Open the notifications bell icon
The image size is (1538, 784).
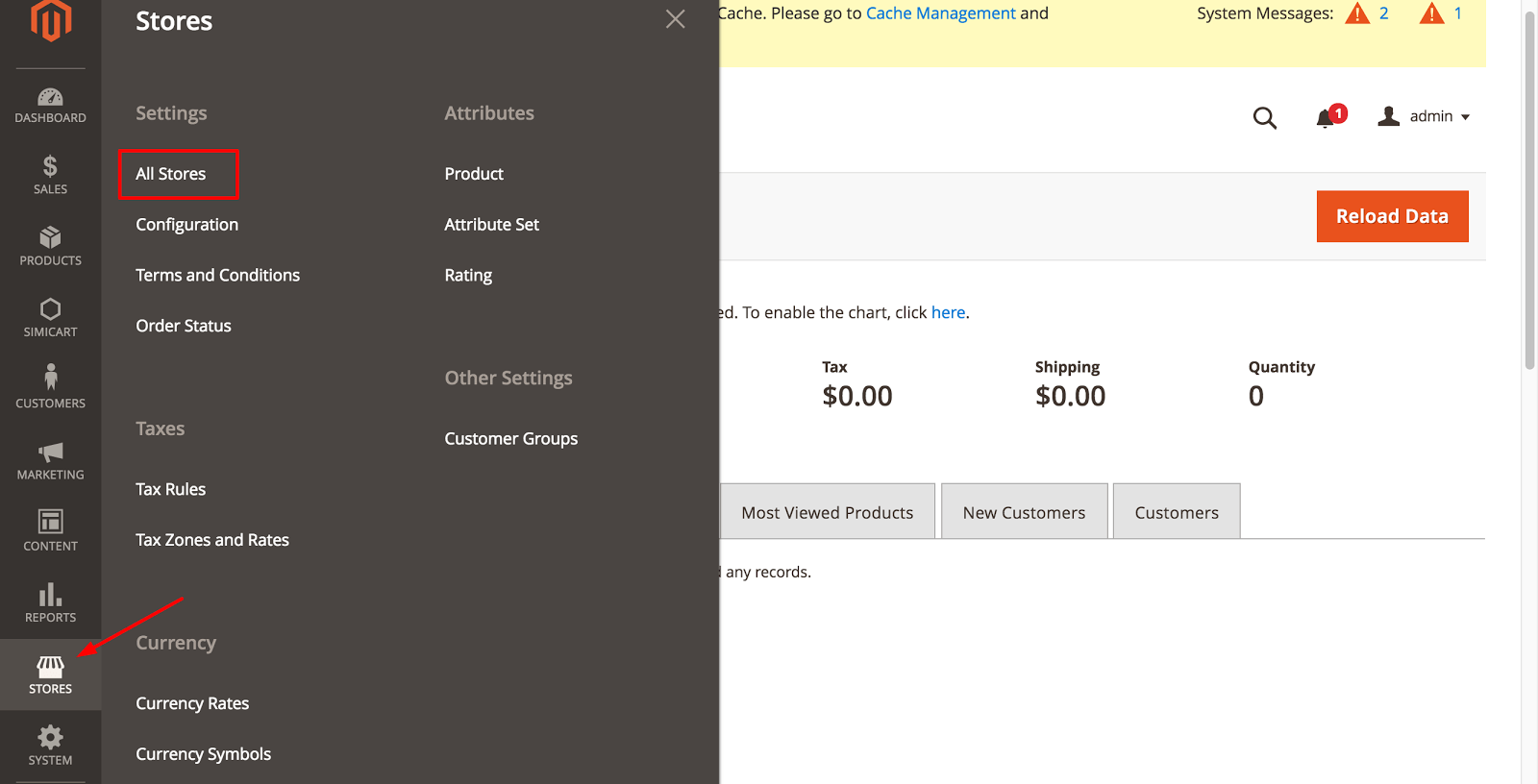(1327, 117)
